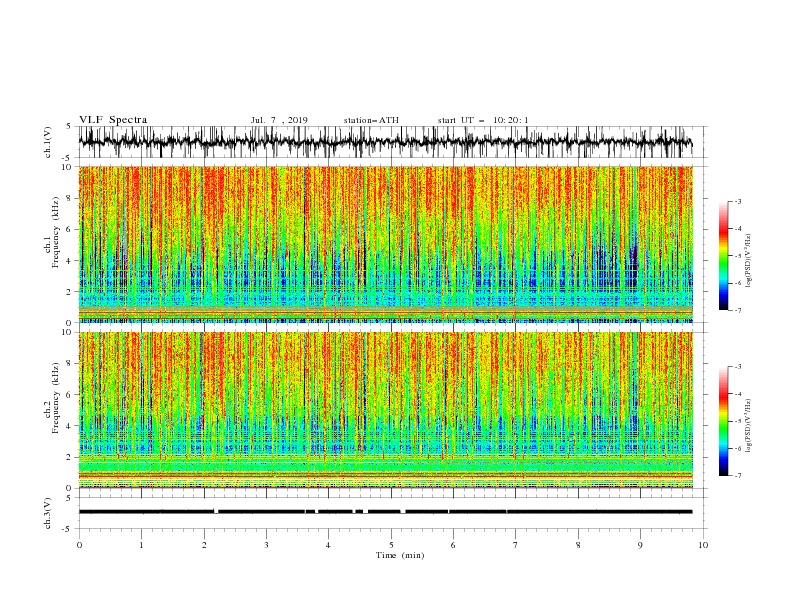This screenshot has height=612, width=792.
Task: Click the "-3" tick on ch.2 colorbar
Action: pos(738,367)
